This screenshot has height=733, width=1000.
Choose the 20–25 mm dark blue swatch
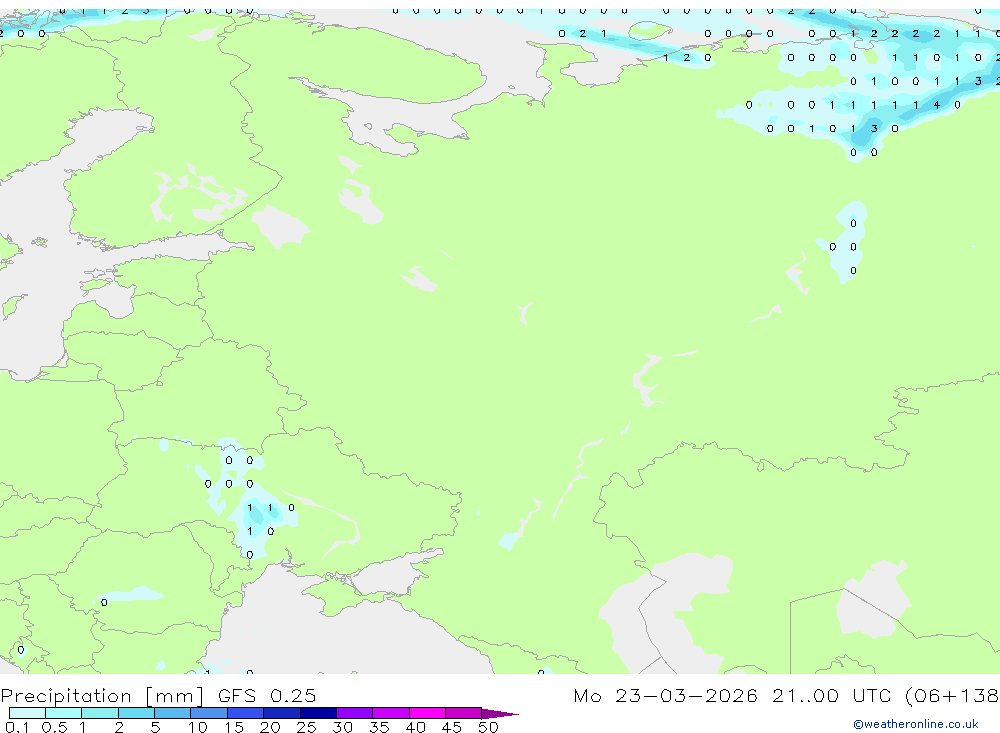pyautogui.click(x=282, y=713)
